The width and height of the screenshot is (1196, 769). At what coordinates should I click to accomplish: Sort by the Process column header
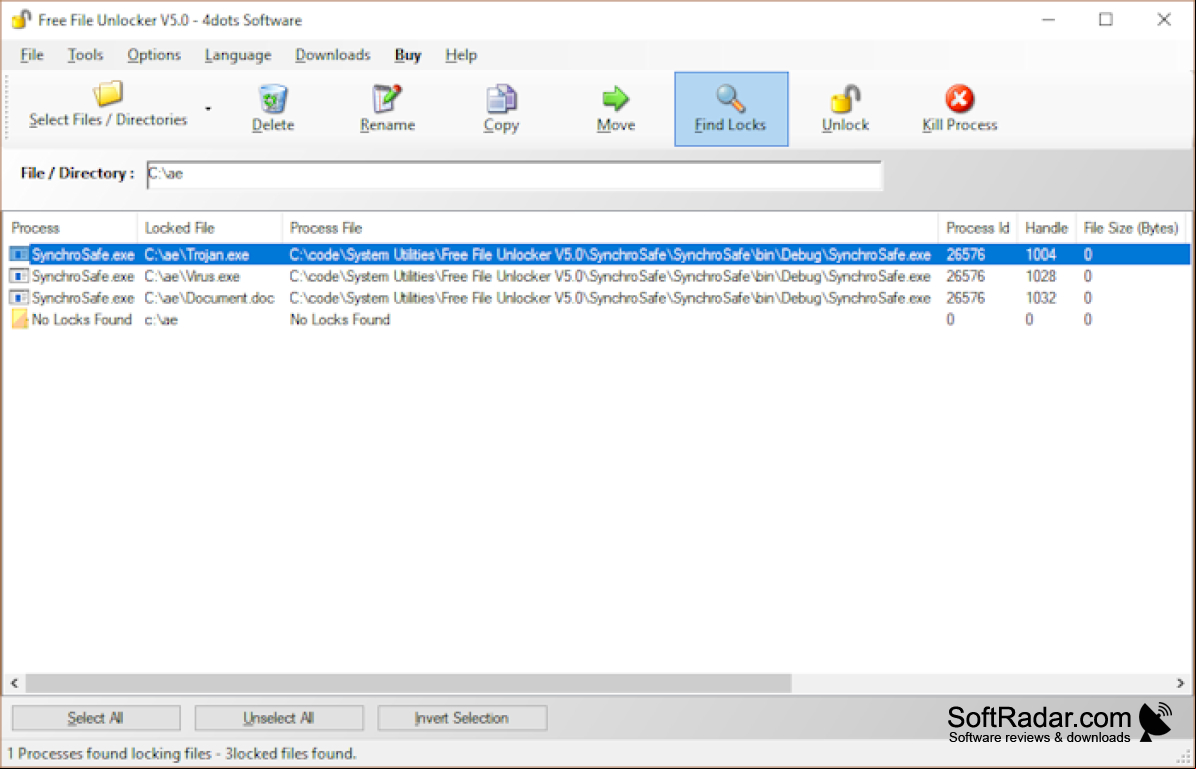(70, 228)
